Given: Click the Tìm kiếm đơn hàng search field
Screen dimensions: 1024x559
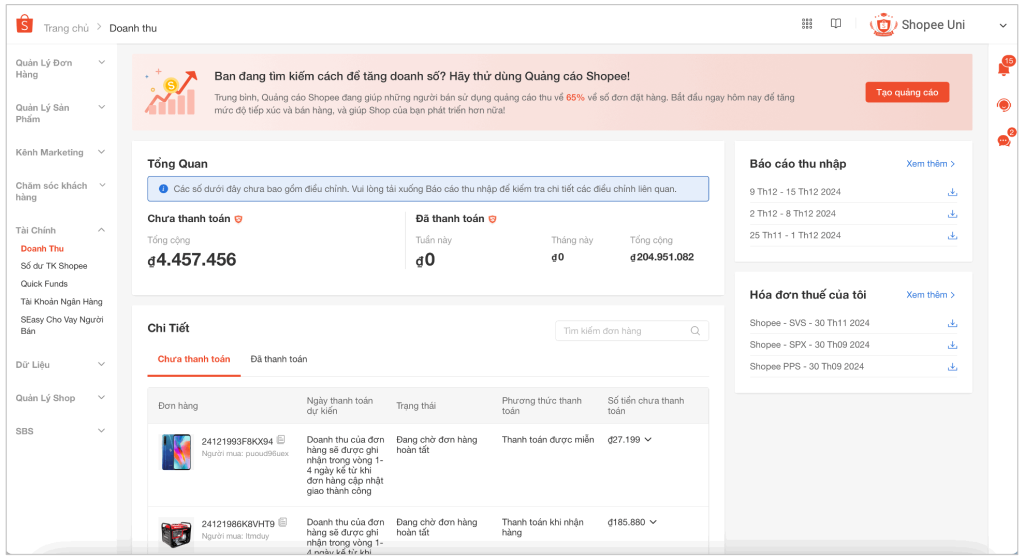Looking at the screenshot, I should 623,331.
